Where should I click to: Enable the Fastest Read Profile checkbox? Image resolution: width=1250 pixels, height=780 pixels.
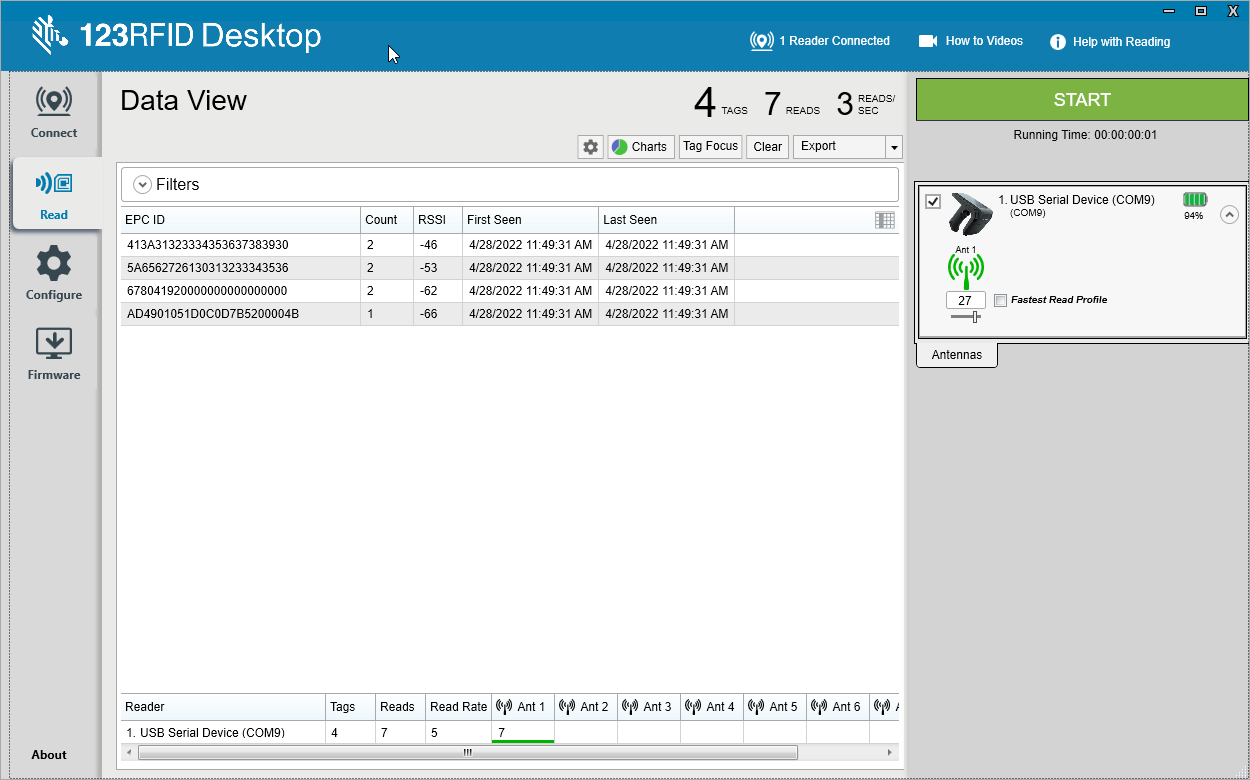(1001, 300)
